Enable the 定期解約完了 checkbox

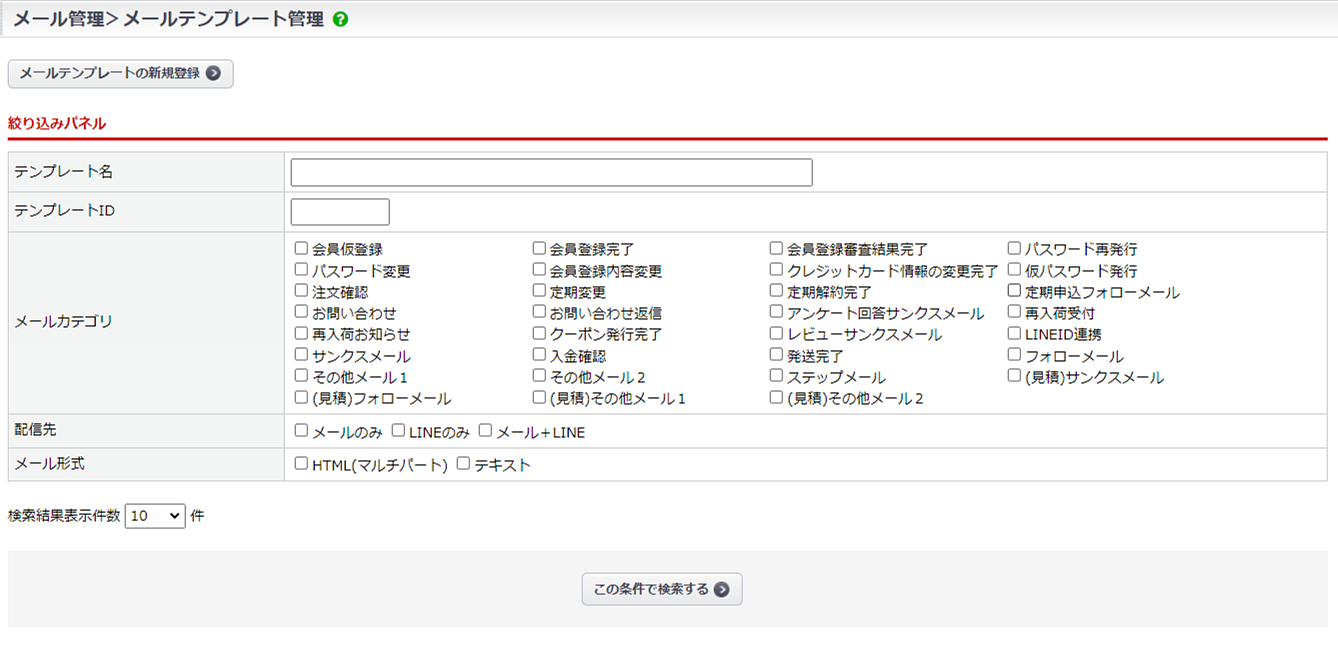[x=776, y=291]
